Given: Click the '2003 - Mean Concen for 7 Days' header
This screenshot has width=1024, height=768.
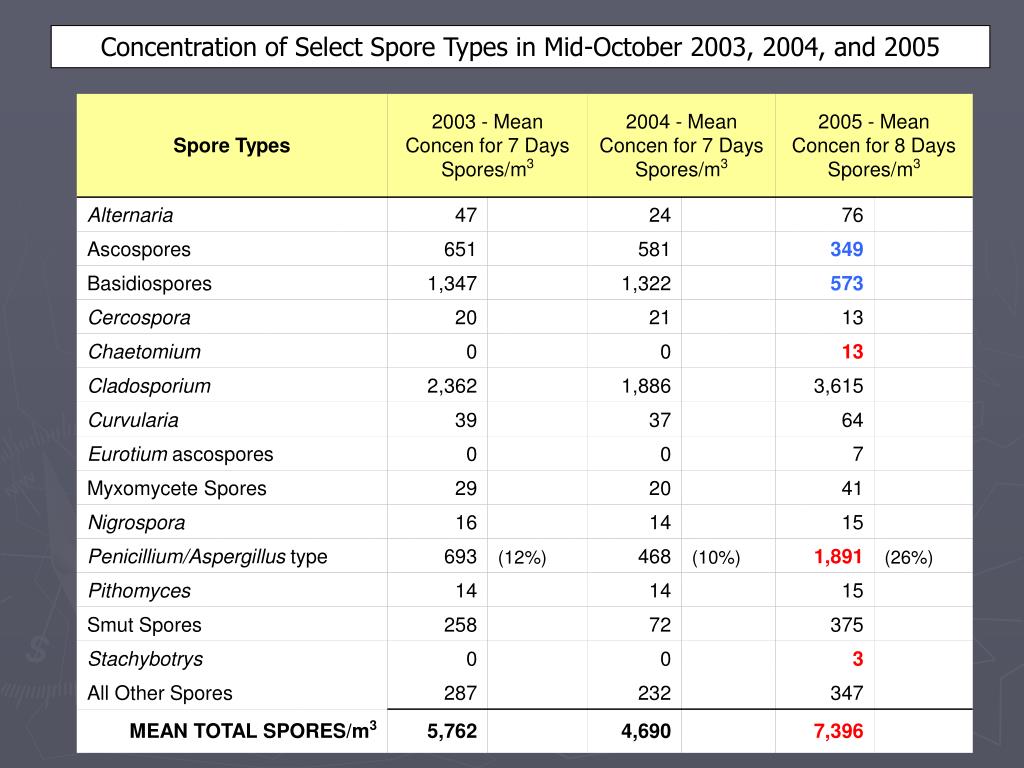Looking at the screenshot, I should coord(487,145).
